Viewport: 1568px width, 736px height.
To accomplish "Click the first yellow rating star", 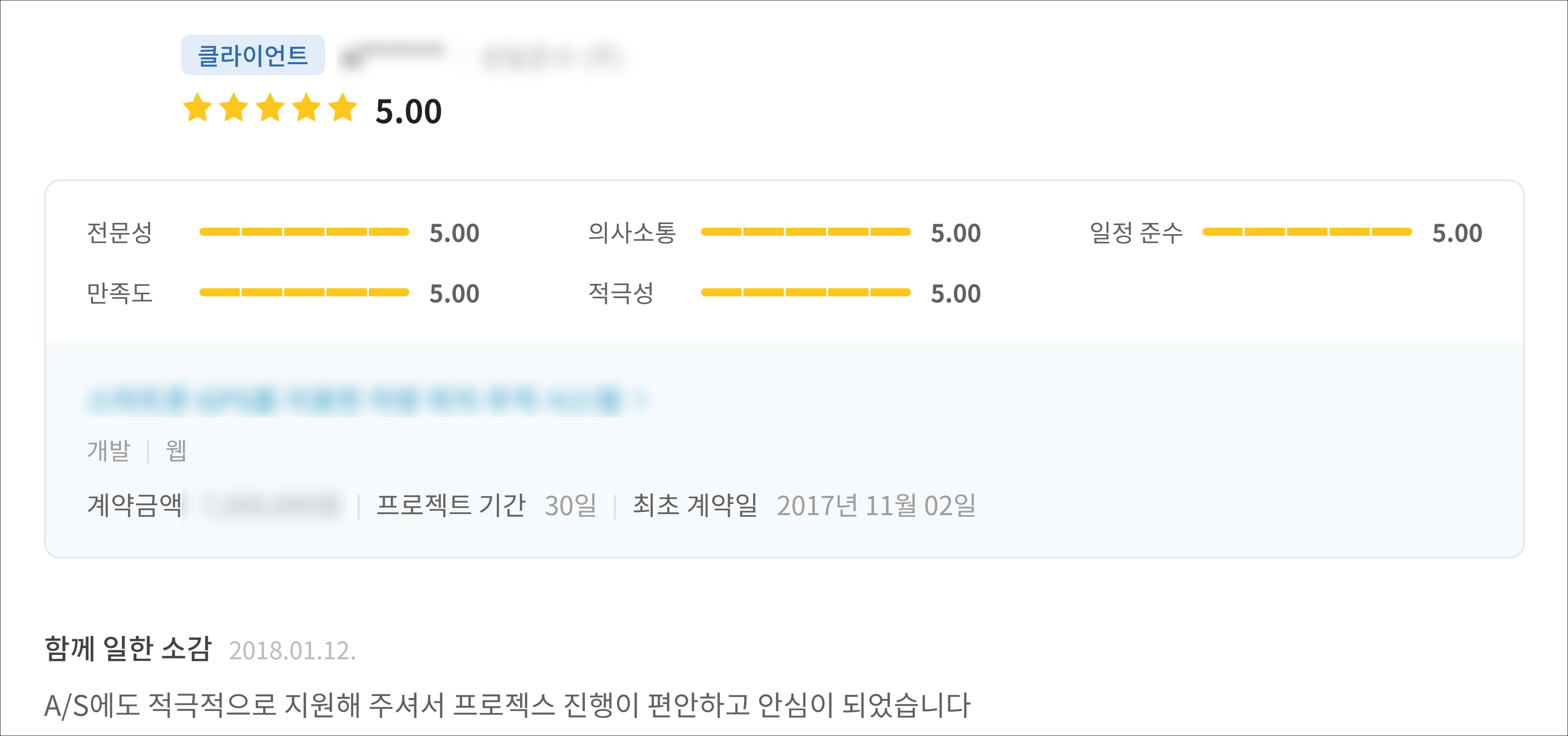I will pyautogui.click(x=197, y=108).
